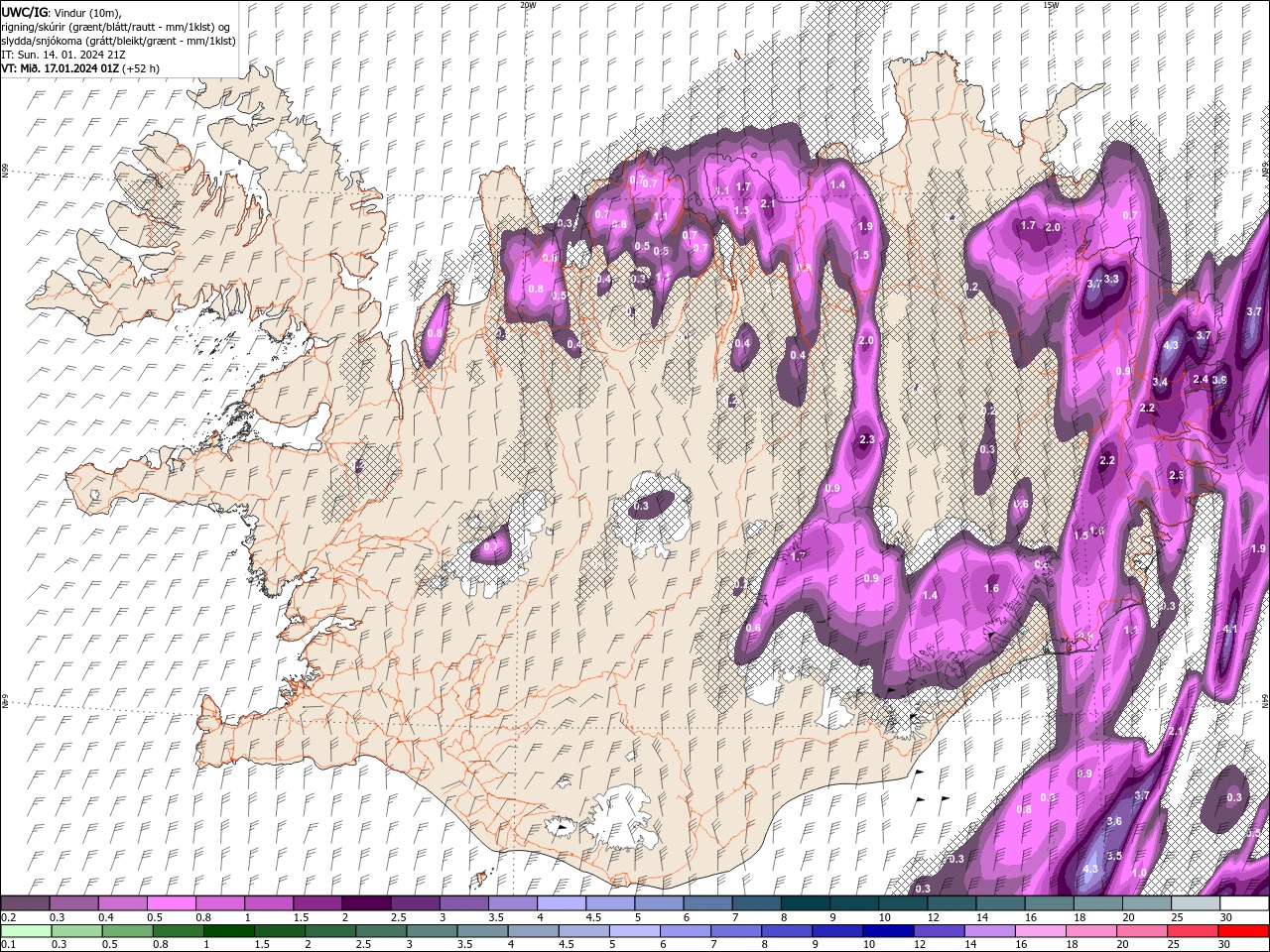This screenshot has height=952, width=1270.
Task: Click the lower legend swatch between 25 and 30
Action: (x=1192, y=931)
